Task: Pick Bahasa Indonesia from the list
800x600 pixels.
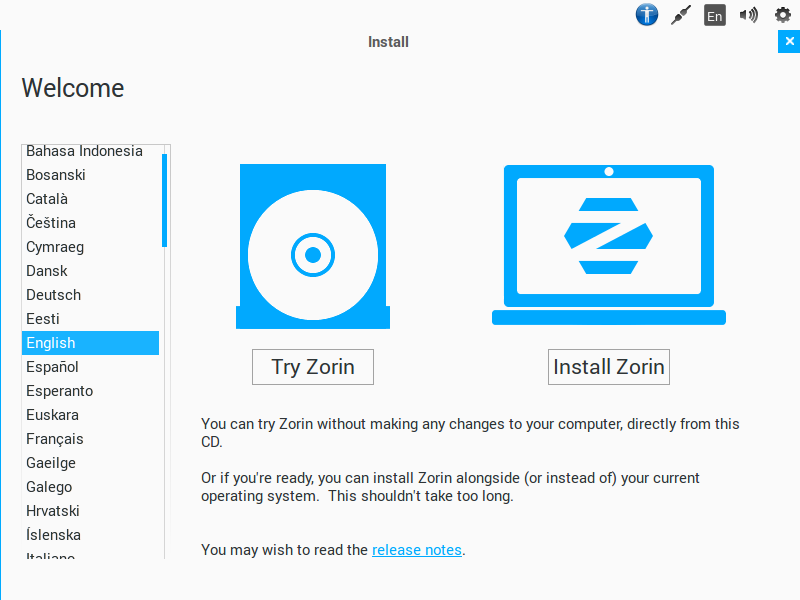Action: pyautogui.click(x=84, y=151)
